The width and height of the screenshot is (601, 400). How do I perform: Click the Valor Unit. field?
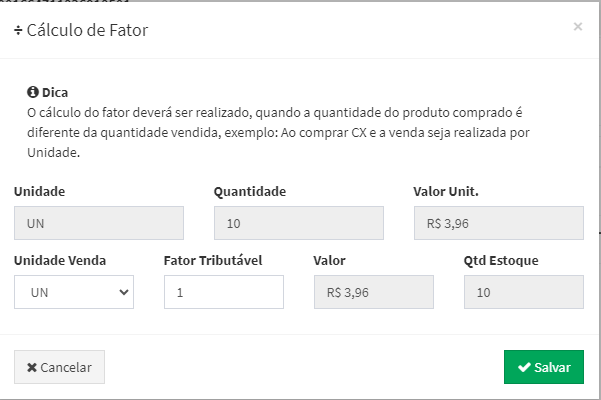(498, 223)
